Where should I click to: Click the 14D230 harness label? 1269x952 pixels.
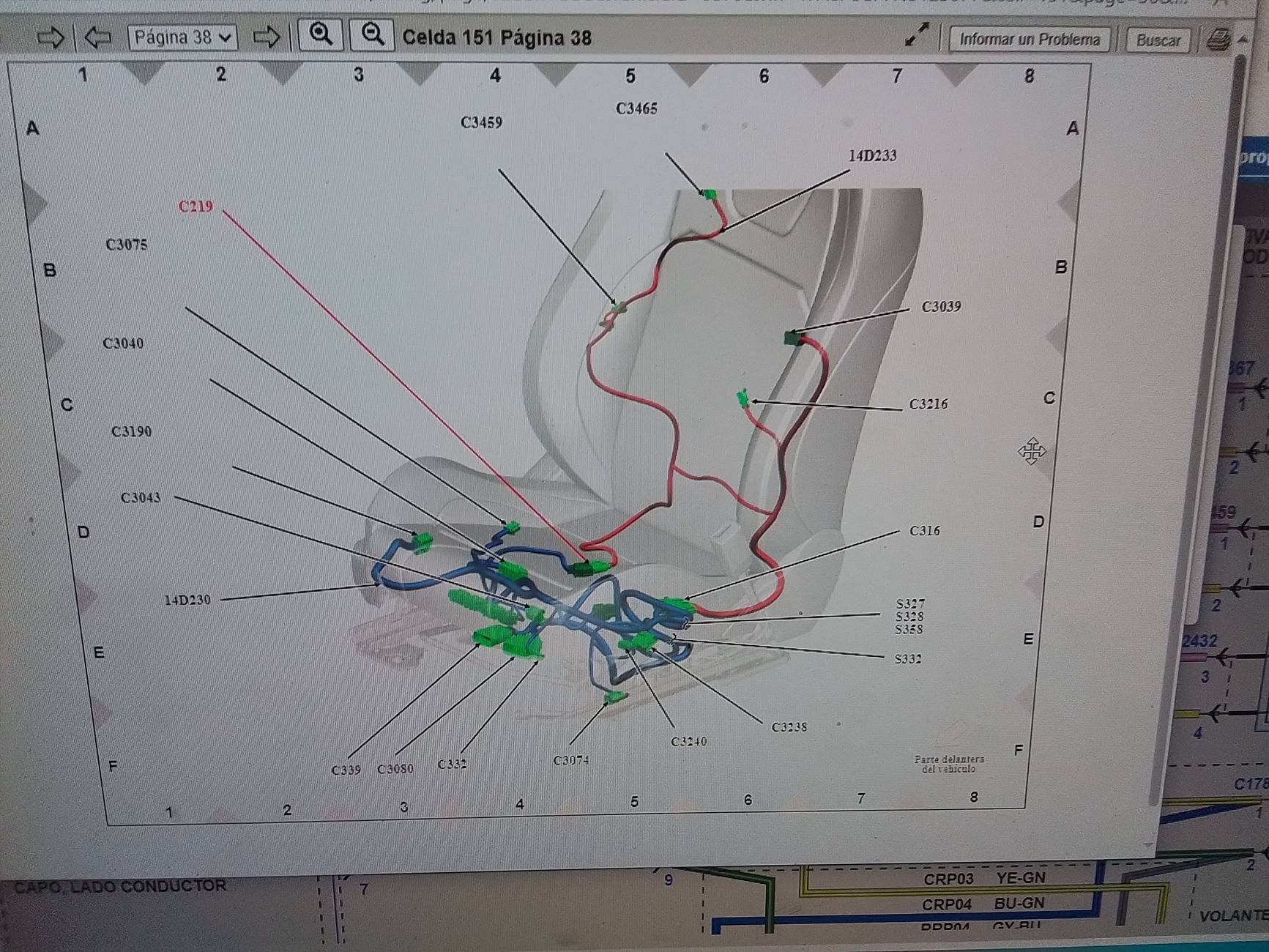(x=187, y=600)
